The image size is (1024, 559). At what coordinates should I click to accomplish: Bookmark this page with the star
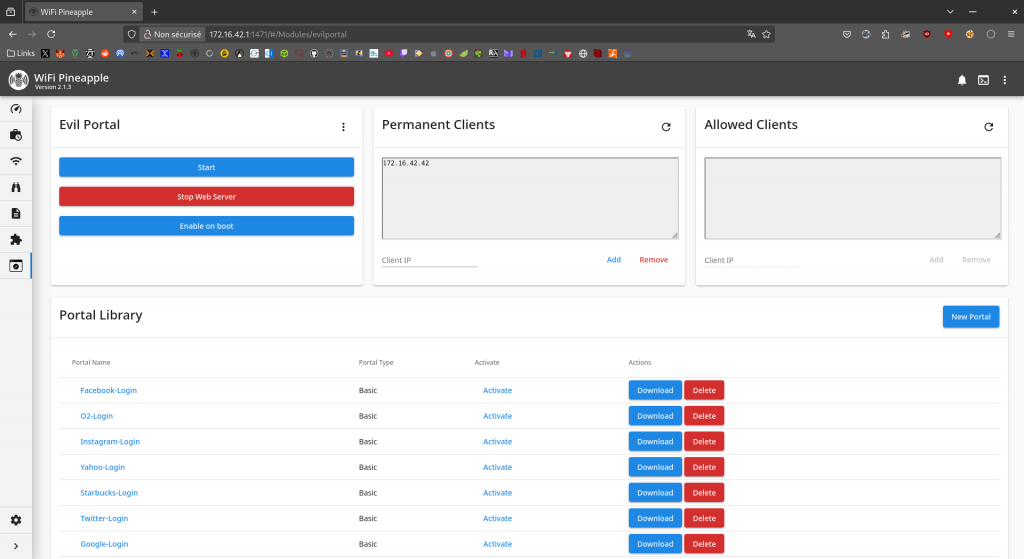pyautogui.click(x=767, y=34)
